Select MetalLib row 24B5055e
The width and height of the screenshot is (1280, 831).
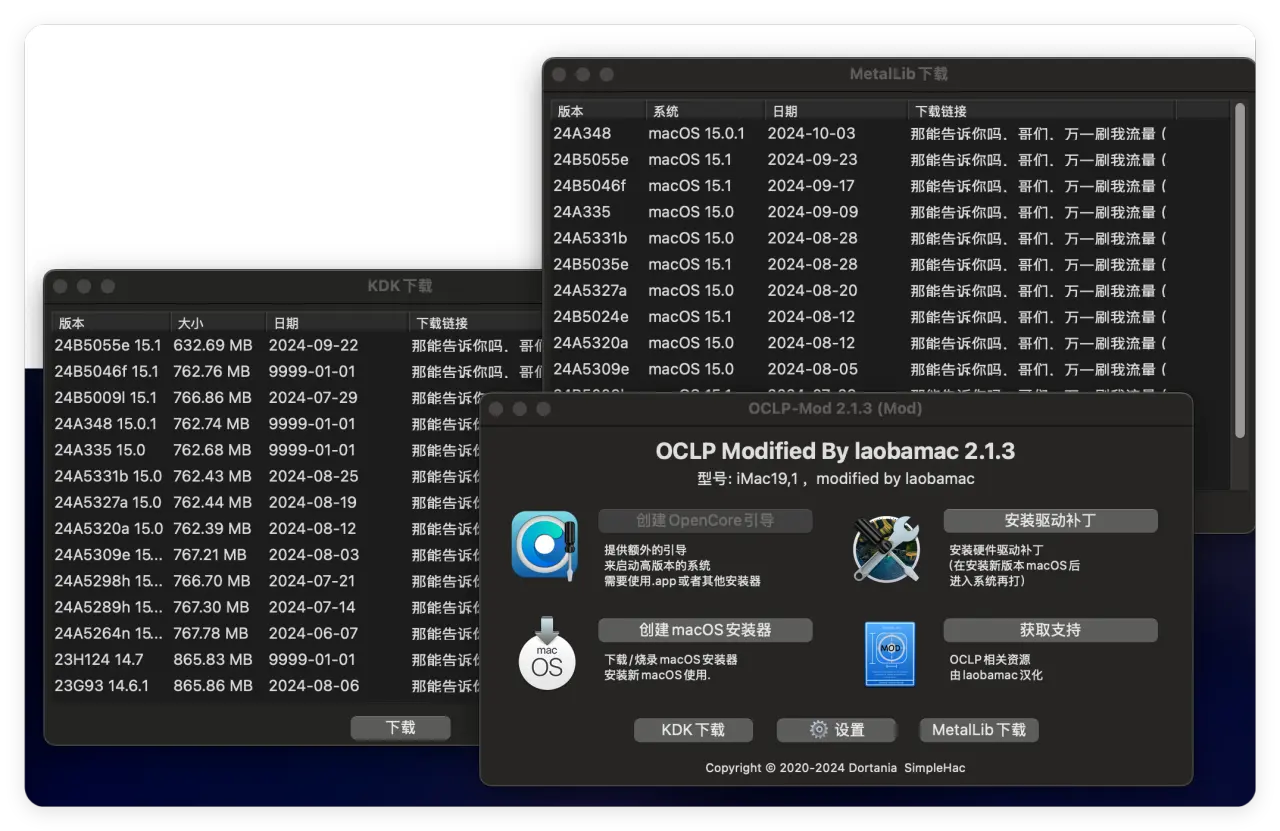pos(891,159)
